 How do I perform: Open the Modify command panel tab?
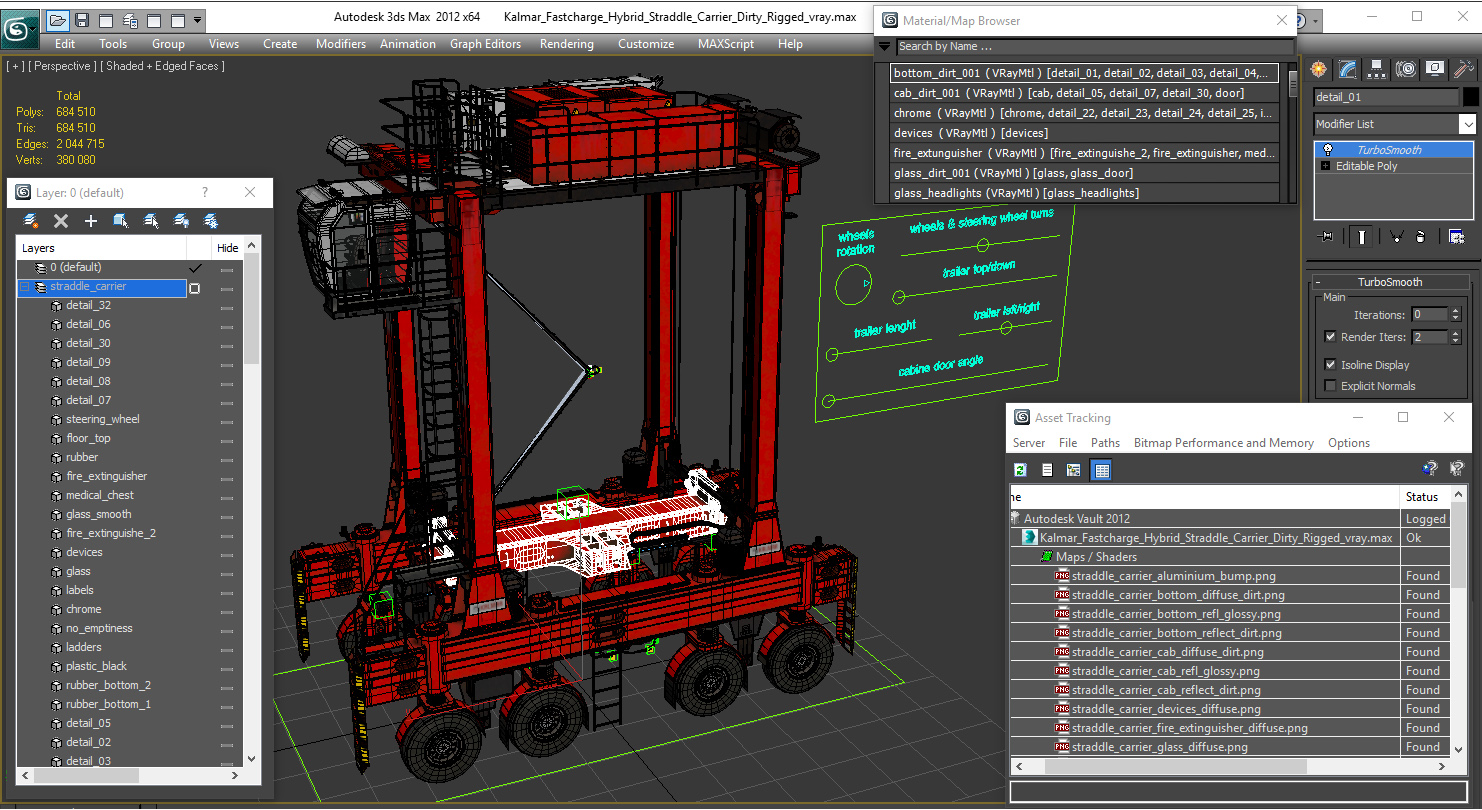pos(1348,69)
